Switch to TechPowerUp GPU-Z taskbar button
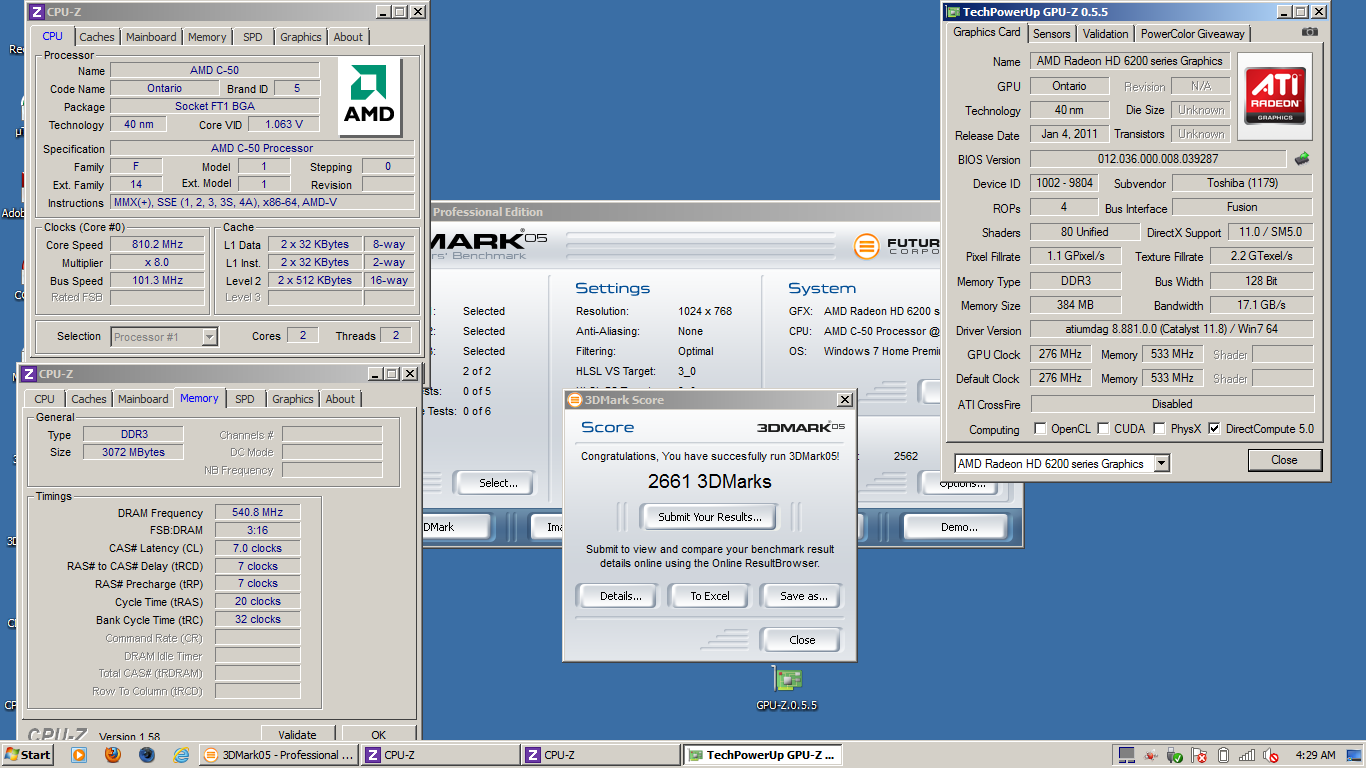 point(762,755)
